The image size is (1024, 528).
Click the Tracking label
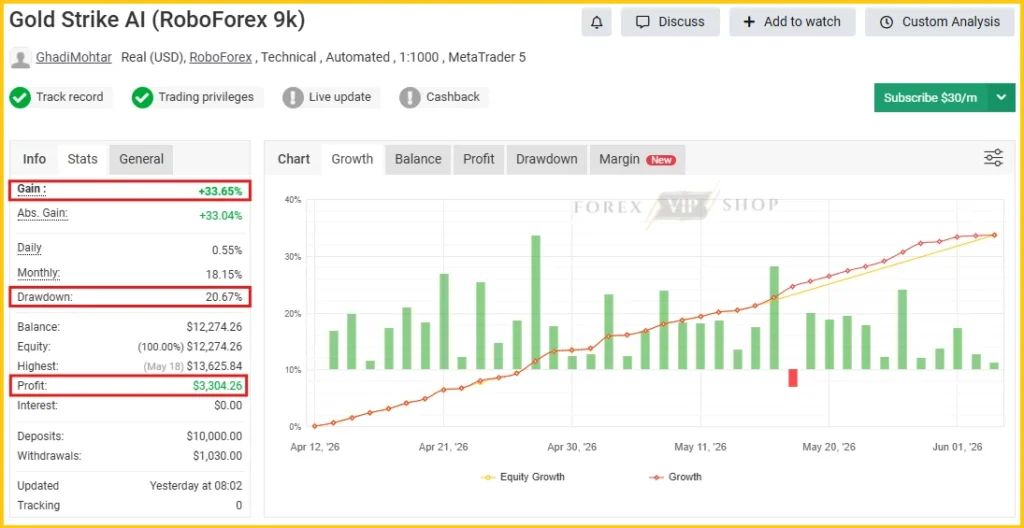[x=39, y=506]
